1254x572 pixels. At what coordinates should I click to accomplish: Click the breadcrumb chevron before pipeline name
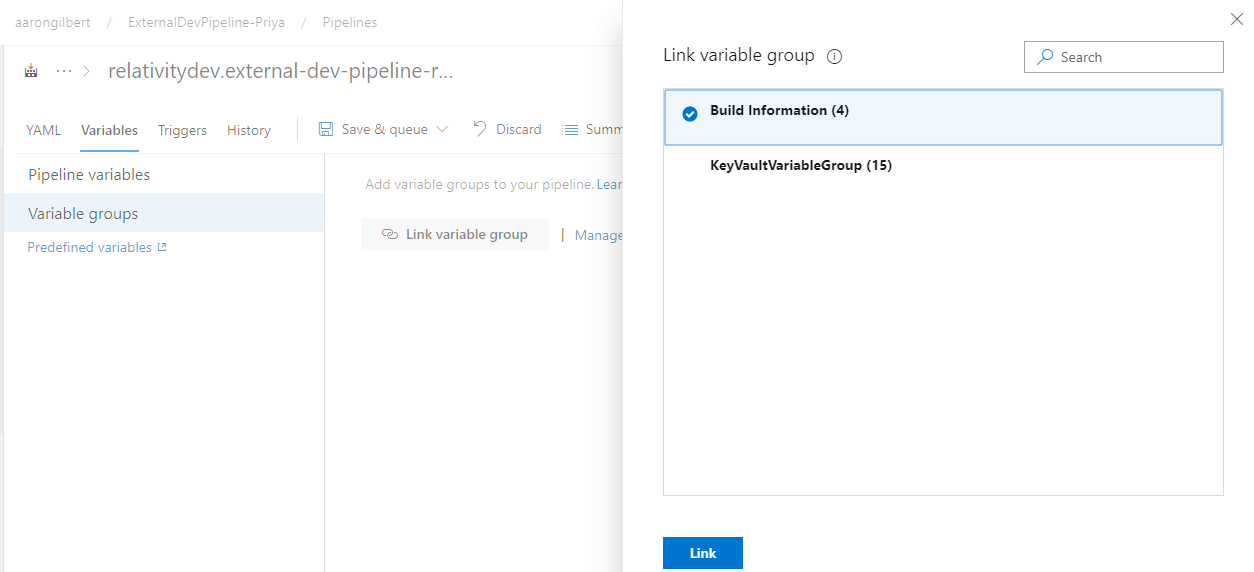pos(88,71)
